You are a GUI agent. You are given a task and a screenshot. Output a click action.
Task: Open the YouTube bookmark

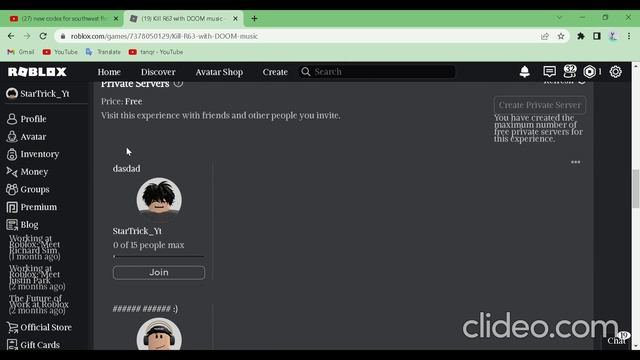[x=60, y=52]
